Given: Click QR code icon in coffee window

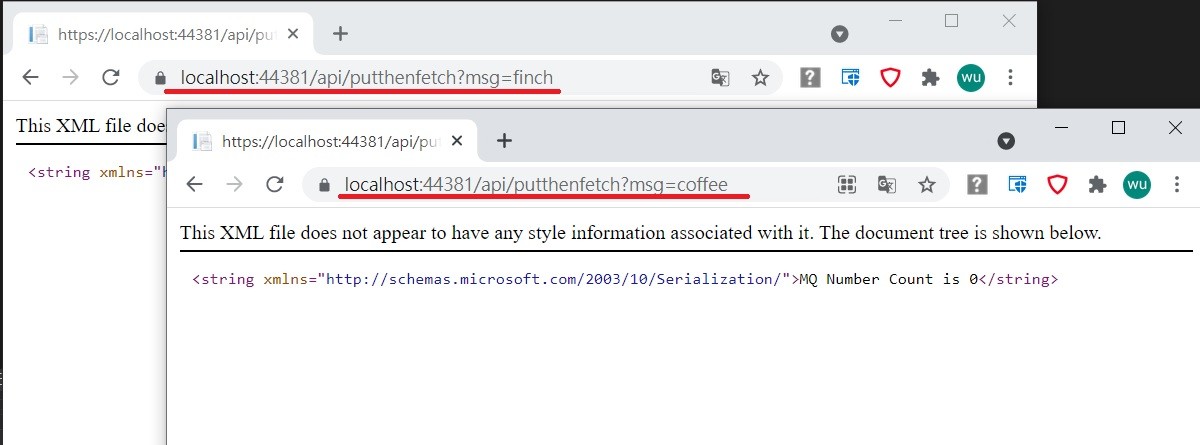Looking at the screenshot, I should click(847, 184).
